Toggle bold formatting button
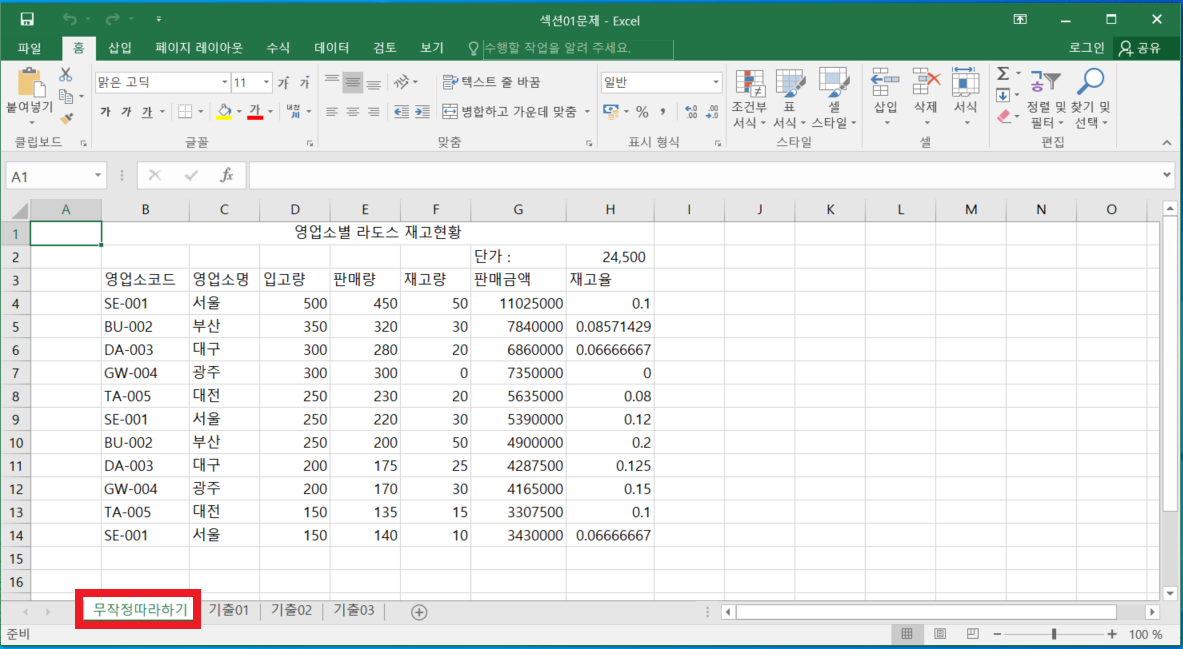 [x=105, y=112]
